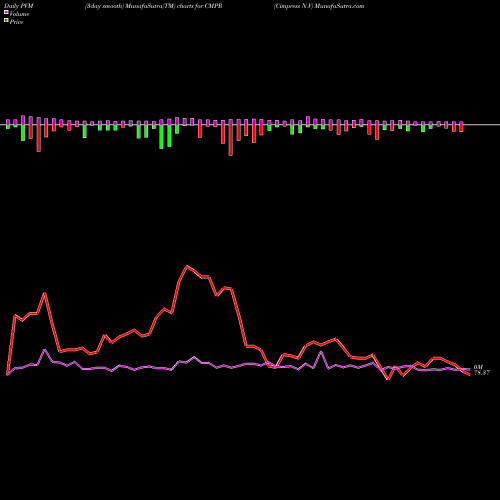
Task: Click the Volume legend label
Action: (19, 14)
